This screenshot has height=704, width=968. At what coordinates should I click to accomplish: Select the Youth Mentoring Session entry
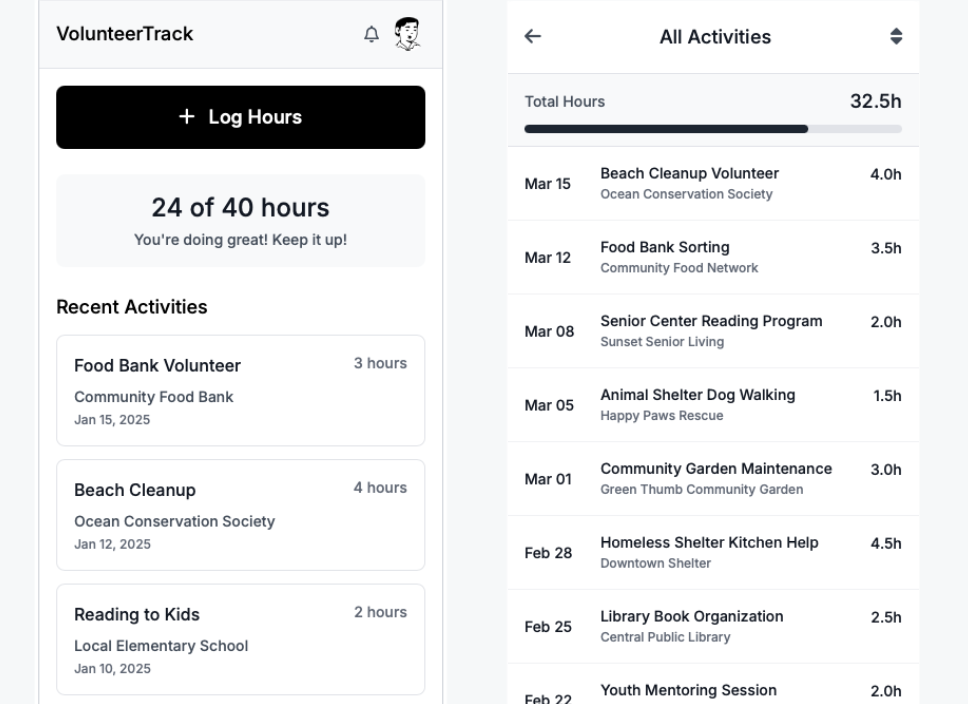tap(713, 684)
